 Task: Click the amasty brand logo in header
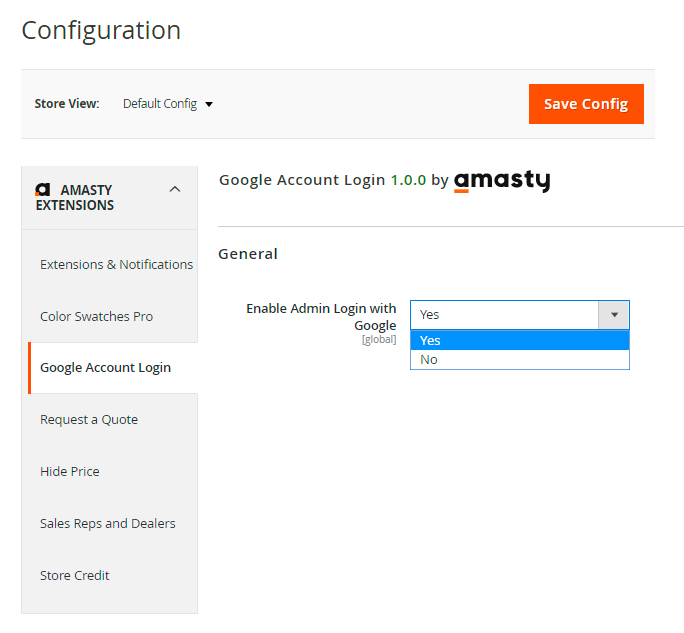coord(502,181)
